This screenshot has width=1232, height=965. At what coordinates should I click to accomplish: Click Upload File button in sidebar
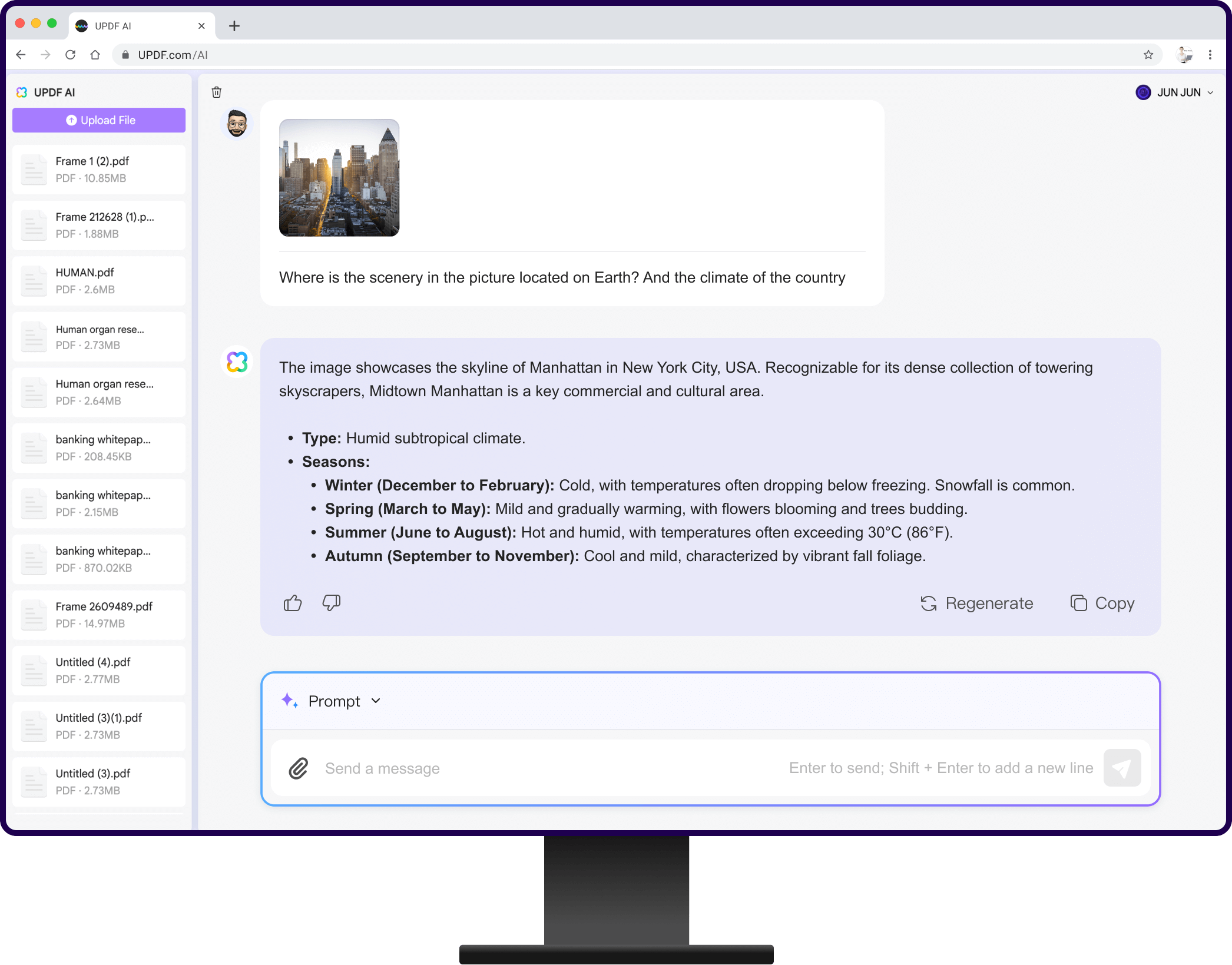[99, 120]
